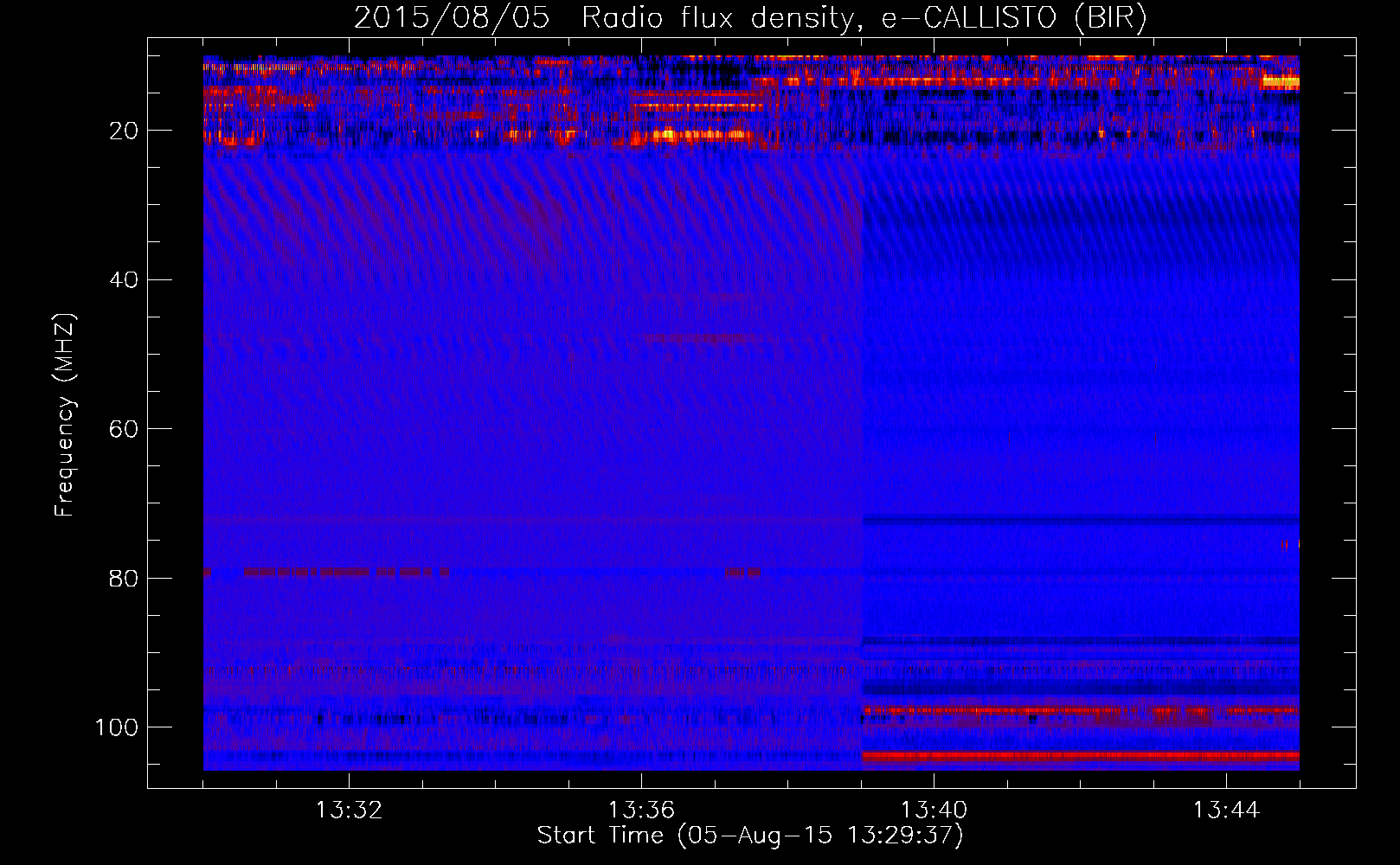Click the 'Frequency (MHZ)' y-axis label

pyautogui.click(x=65, y=415)
